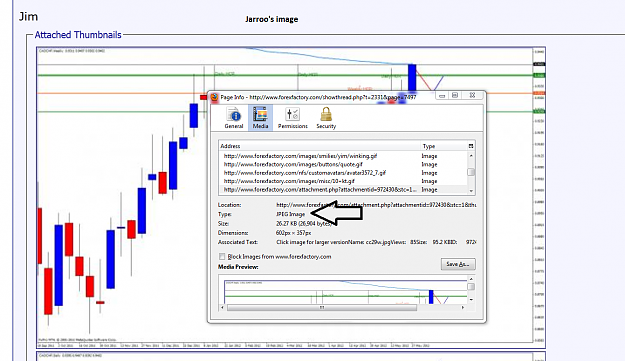The height and width of the screenshot is (361, 625).
Task: Click the media list vertical scrollbar thumb
Action: pos(471,172)
